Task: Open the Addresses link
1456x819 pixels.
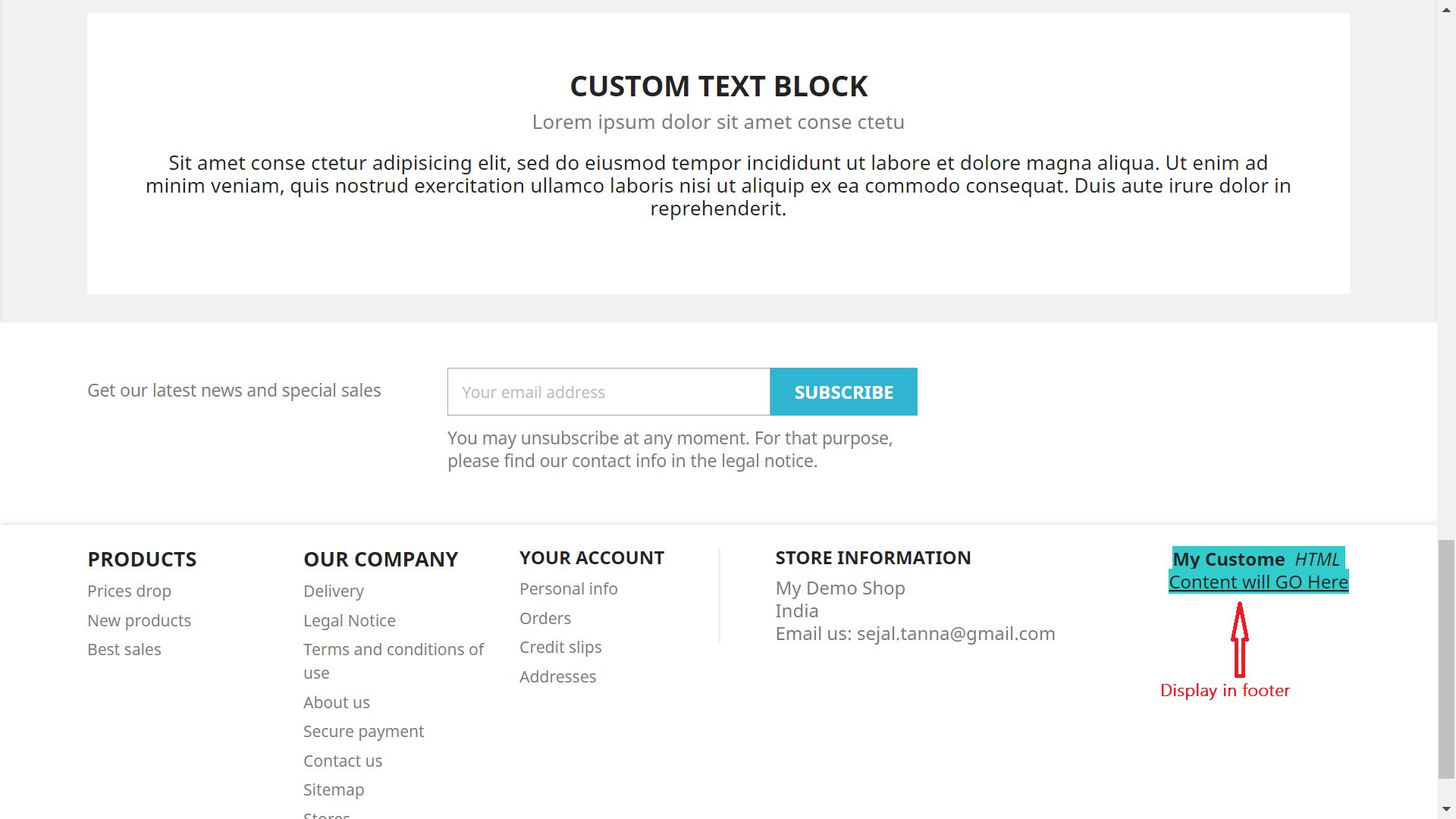Action: click(557, 676)
